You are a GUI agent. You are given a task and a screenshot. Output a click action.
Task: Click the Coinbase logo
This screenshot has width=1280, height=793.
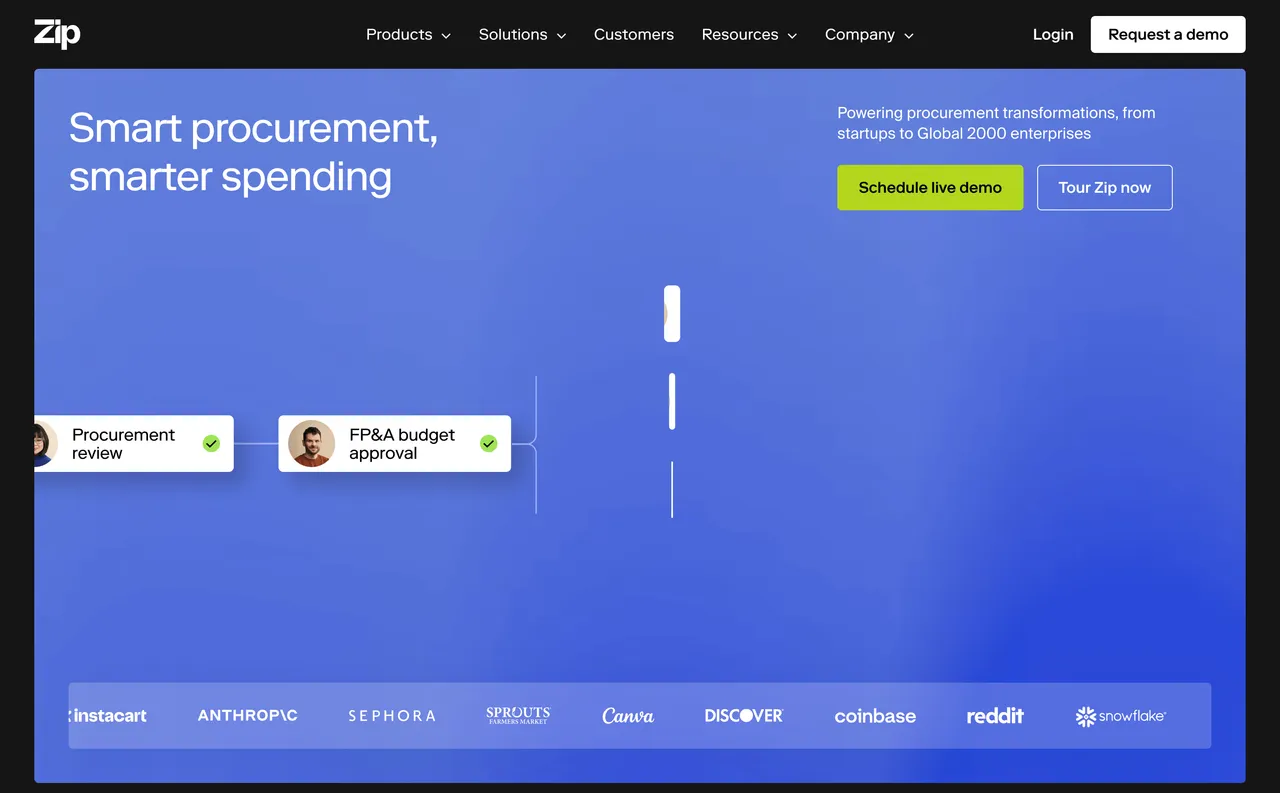pyautogui.click(x=875, y=716)
